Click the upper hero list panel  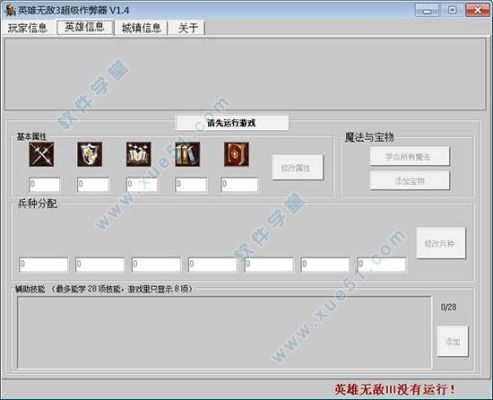tap(245, 74)
